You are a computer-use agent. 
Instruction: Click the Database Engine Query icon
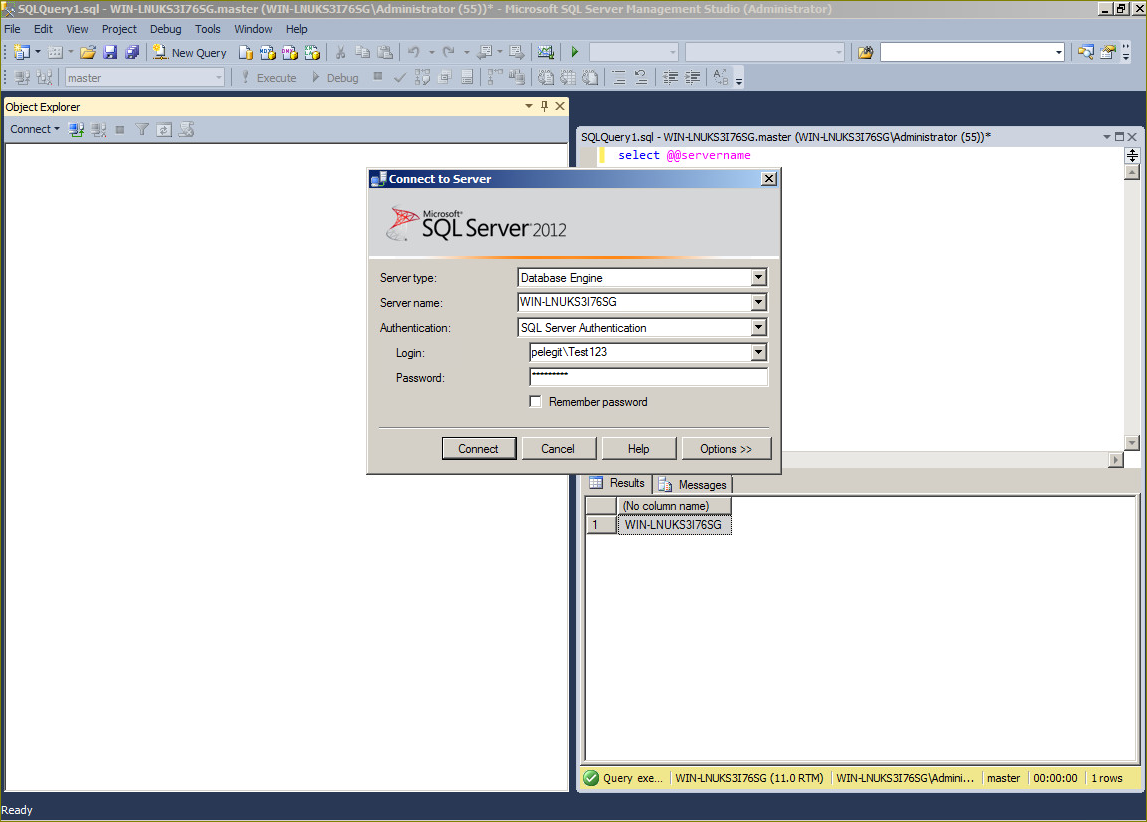pyautogui.click(x=246, y=53)
